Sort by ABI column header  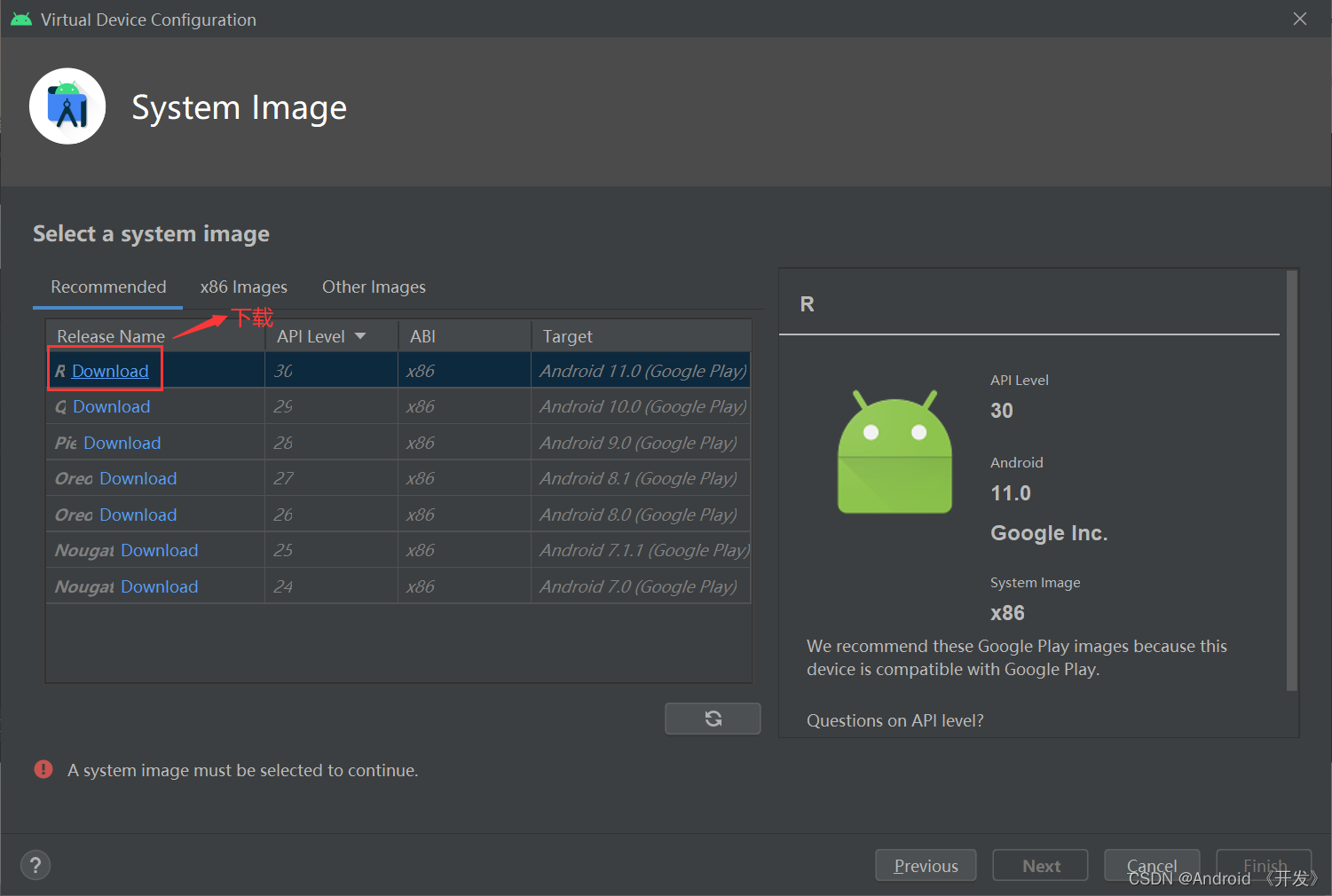(x=465, y=336)
